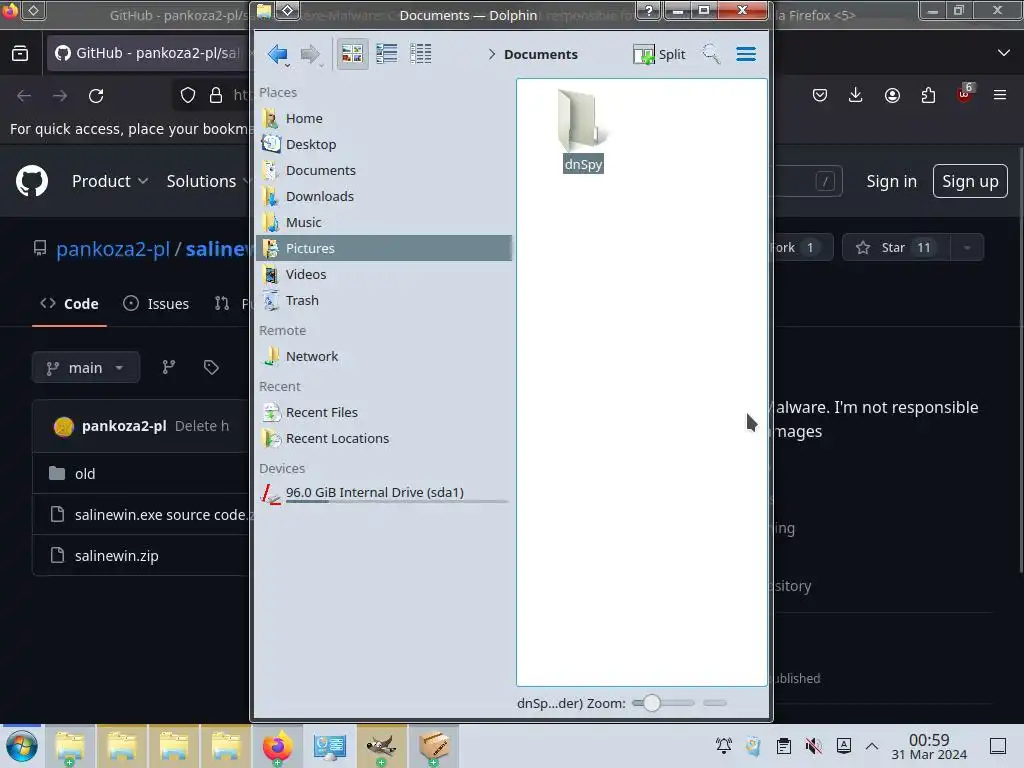Switch Dolphin to Icons view mode
The width and height of the screenshot is (1024, 768).
352,54
